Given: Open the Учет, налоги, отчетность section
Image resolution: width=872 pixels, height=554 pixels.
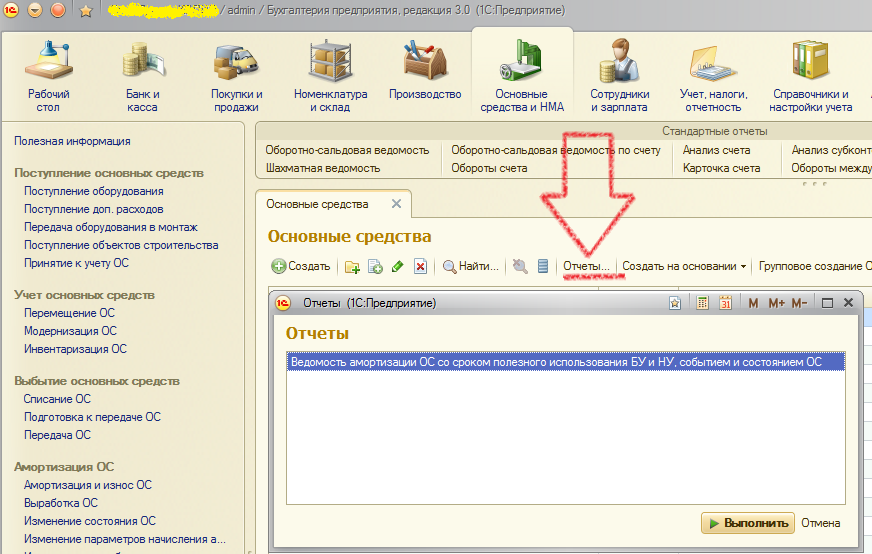Looking at the screenshot, I should [x=714, y=77].
